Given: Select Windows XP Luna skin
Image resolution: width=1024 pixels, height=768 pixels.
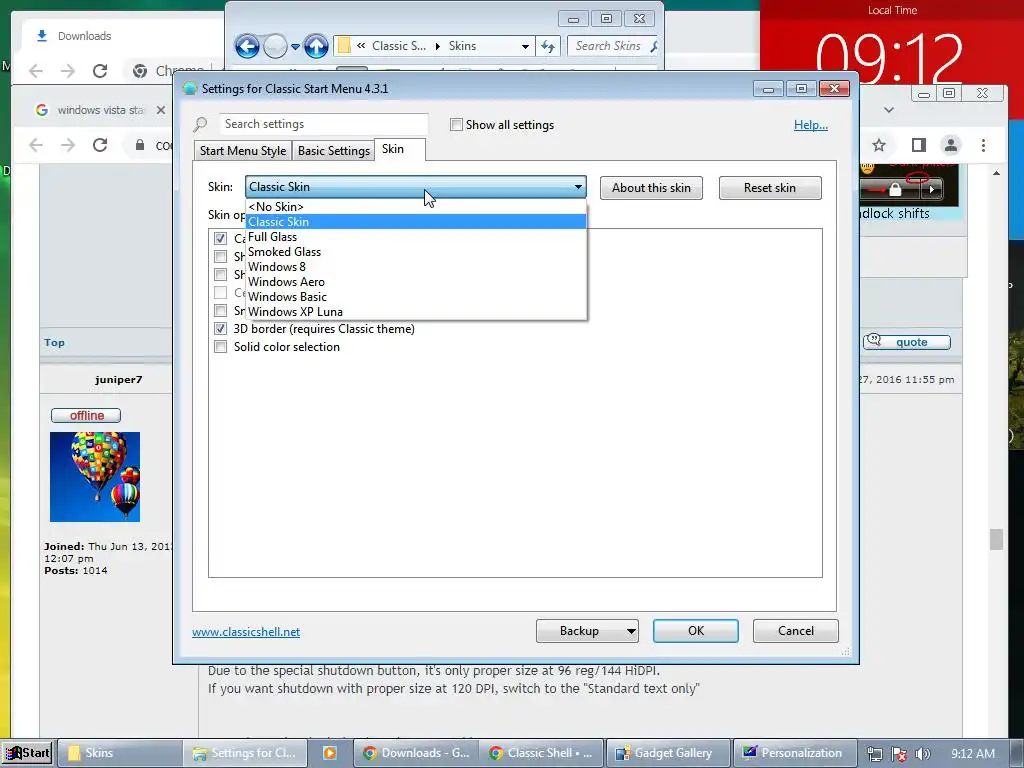Looking at the screenshot, I should (416, 312).
